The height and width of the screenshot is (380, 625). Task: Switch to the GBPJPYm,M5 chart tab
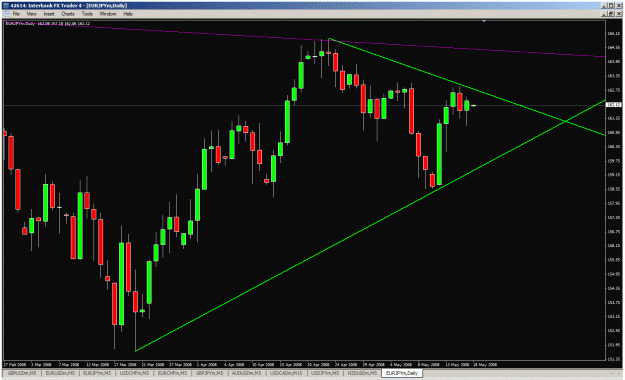(x=209, y=373)
